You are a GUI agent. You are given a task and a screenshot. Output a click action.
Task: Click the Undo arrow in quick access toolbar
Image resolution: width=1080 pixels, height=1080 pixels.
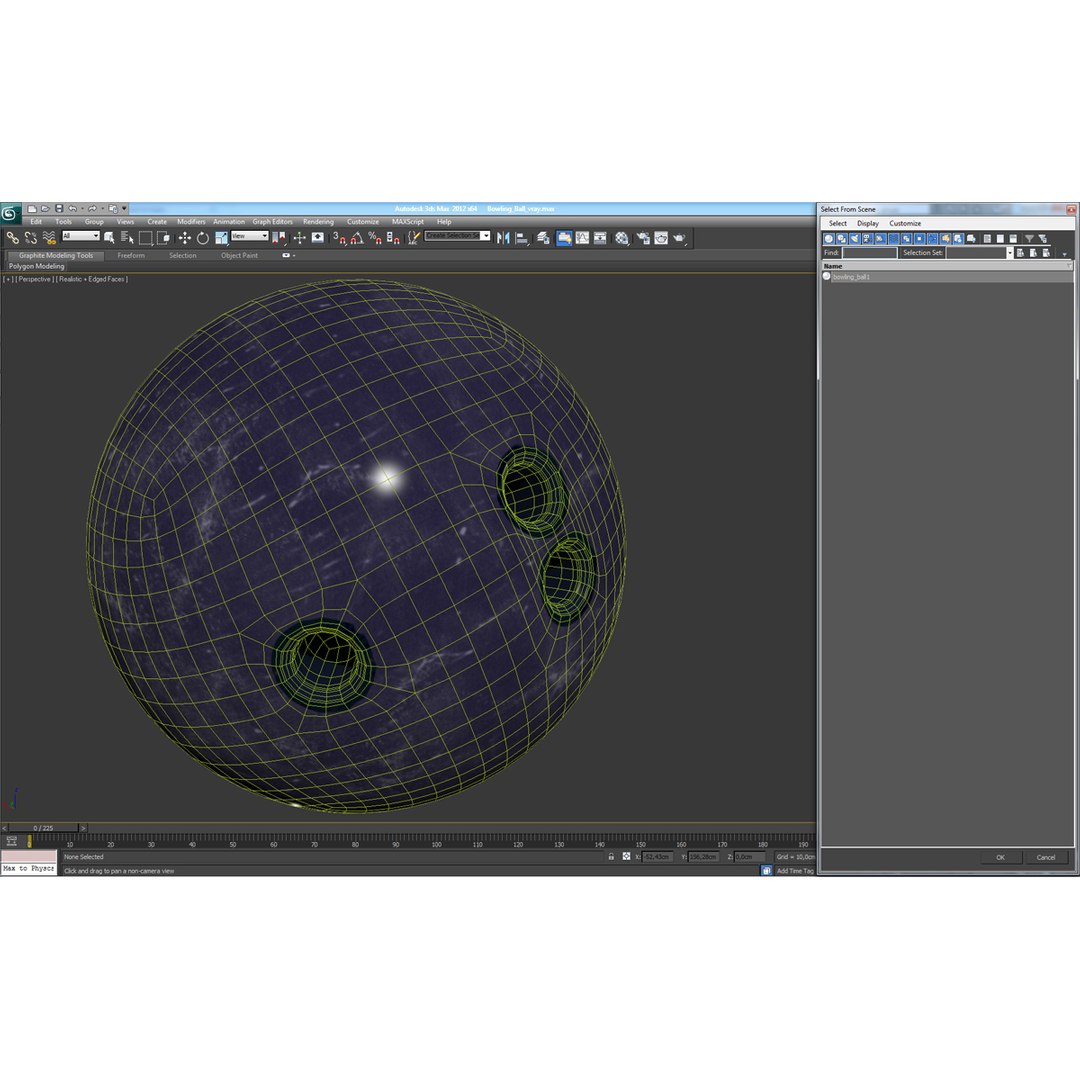tap(72, 209)
